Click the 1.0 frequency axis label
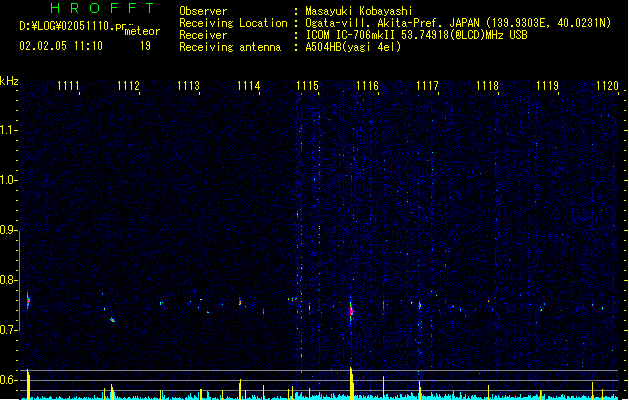The width and height of the screenshot is (629, 400). coord(8,180)
